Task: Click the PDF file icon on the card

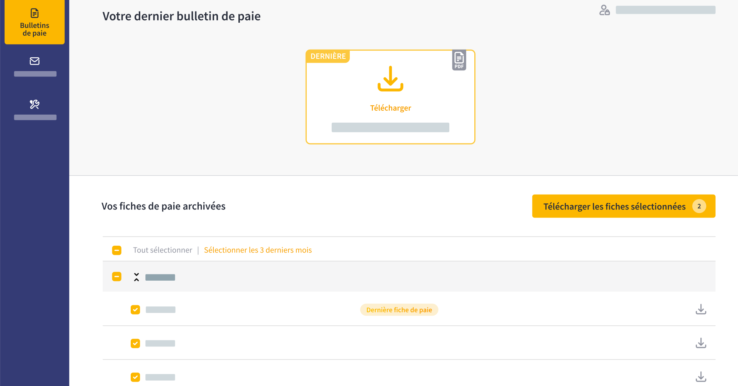Action: click(459, 60)
